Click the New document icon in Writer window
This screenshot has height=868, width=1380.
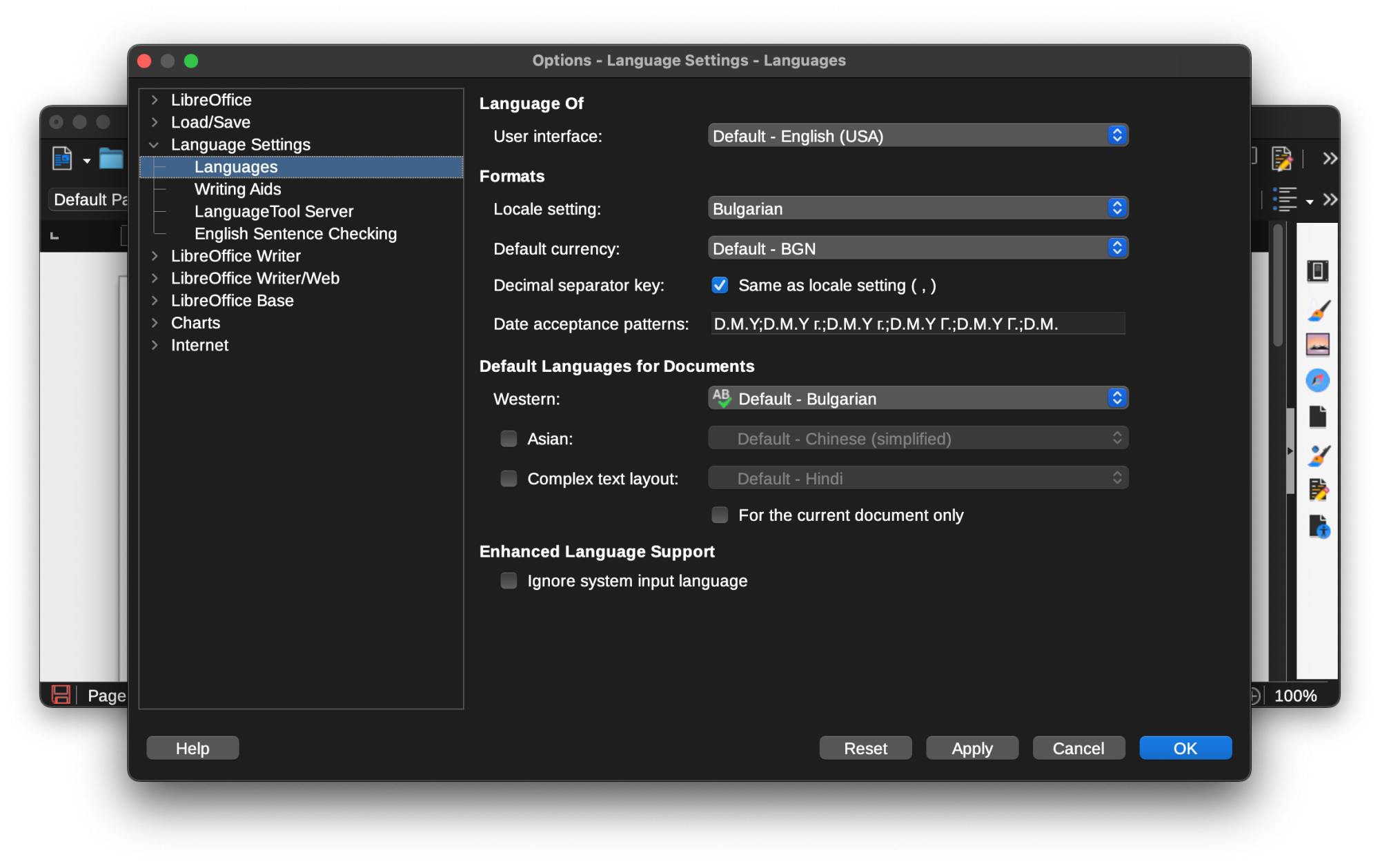[62, 159]
